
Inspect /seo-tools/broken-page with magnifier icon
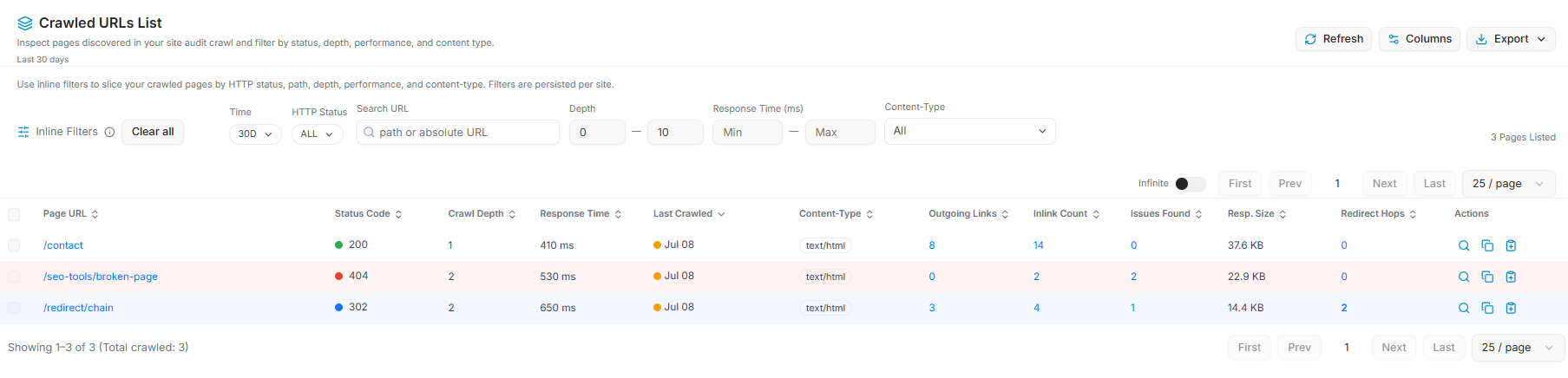(1464, 277)
